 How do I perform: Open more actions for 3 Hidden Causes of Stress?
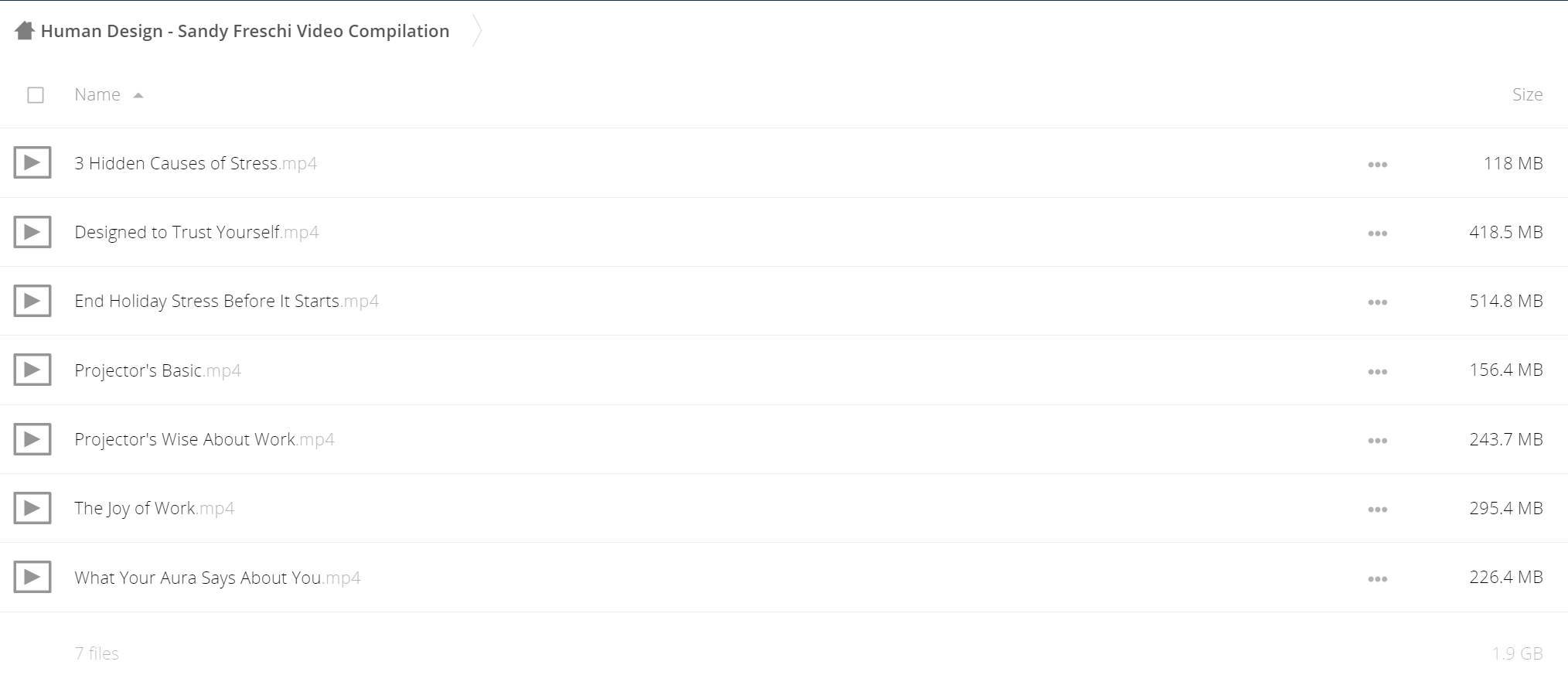click(1377, 165)
